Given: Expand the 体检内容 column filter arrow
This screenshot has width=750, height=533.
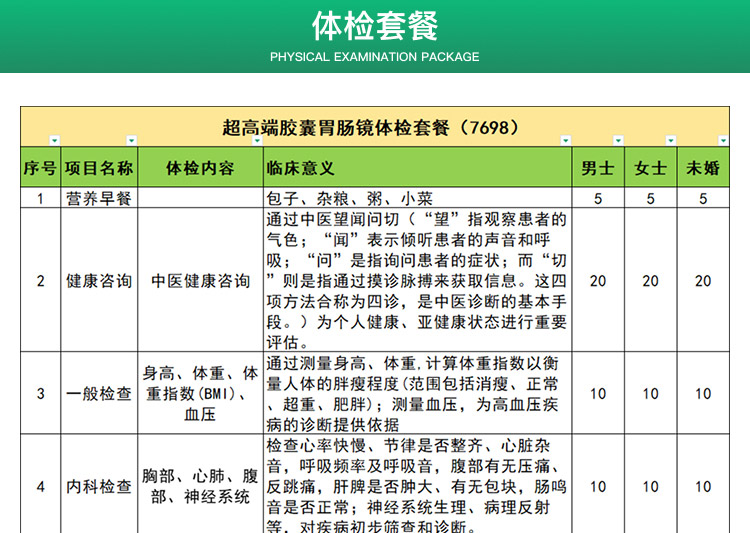Looking at the screenshot, I should (x=256, y=142).
